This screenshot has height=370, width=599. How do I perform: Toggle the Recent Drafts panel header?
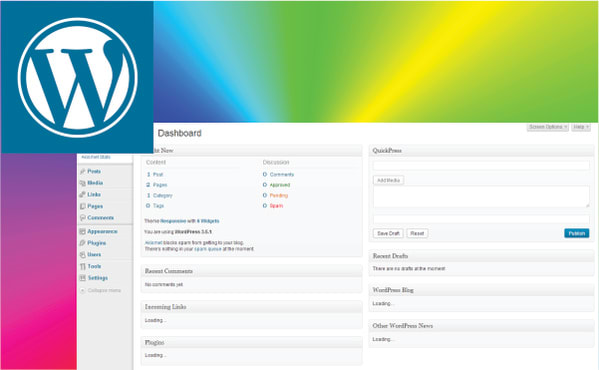click(481, 256)
